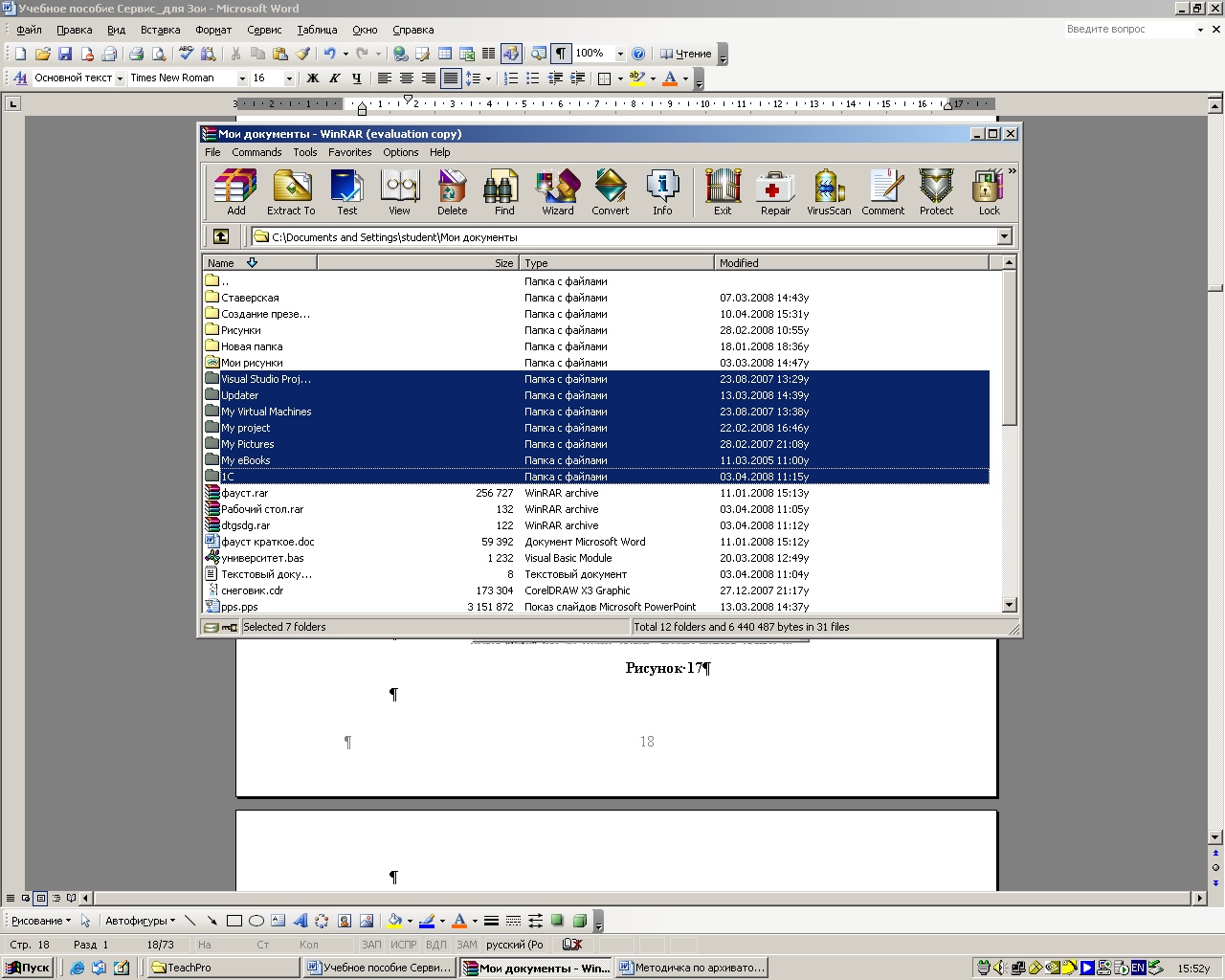The height and width of the screenshot is (980, 1225).
Task: Toggle justified text alignment
Action: click(x=450, y=78)
